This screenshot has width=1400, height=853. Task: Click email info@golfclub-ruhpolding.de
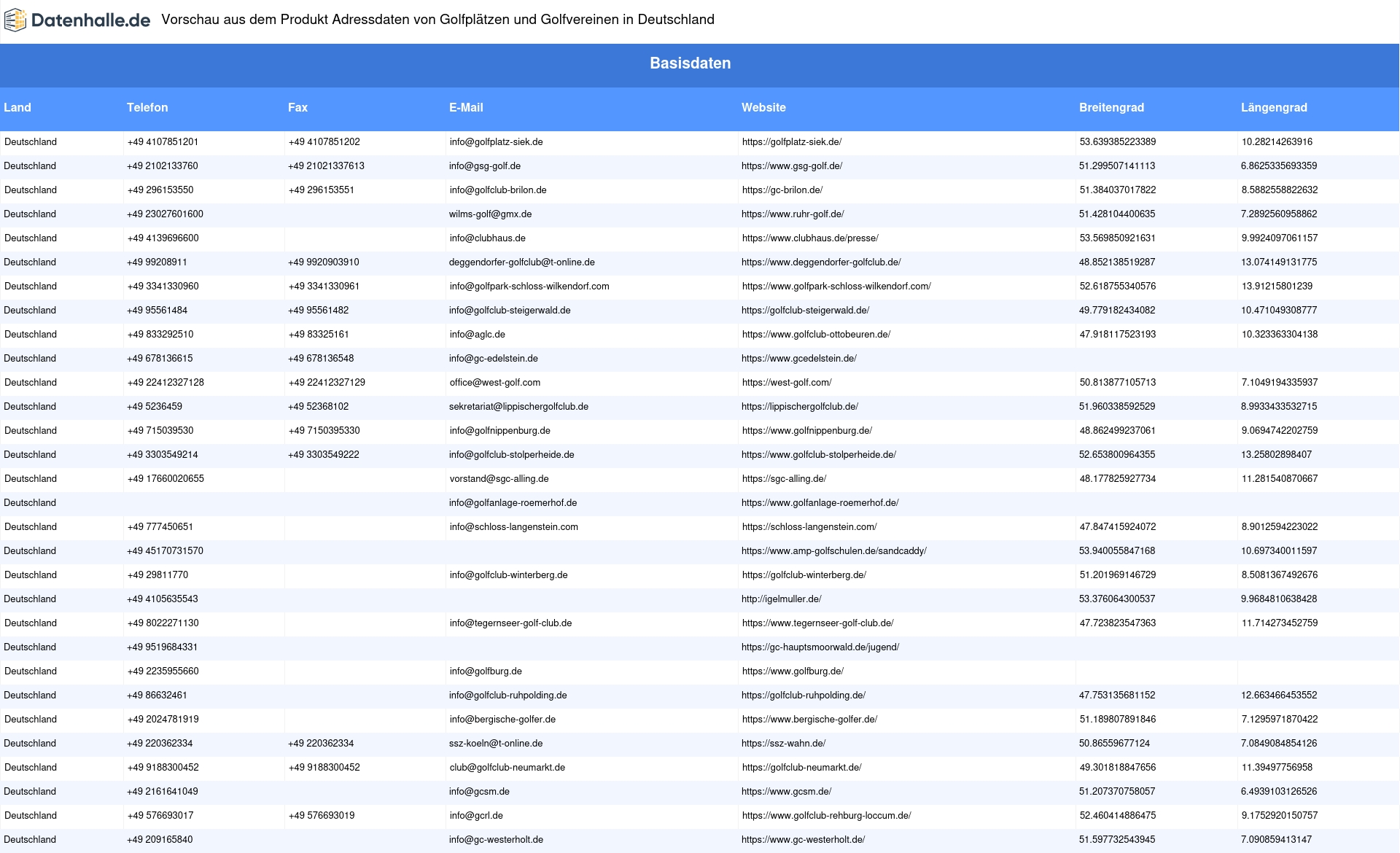(x=508, y=696)
